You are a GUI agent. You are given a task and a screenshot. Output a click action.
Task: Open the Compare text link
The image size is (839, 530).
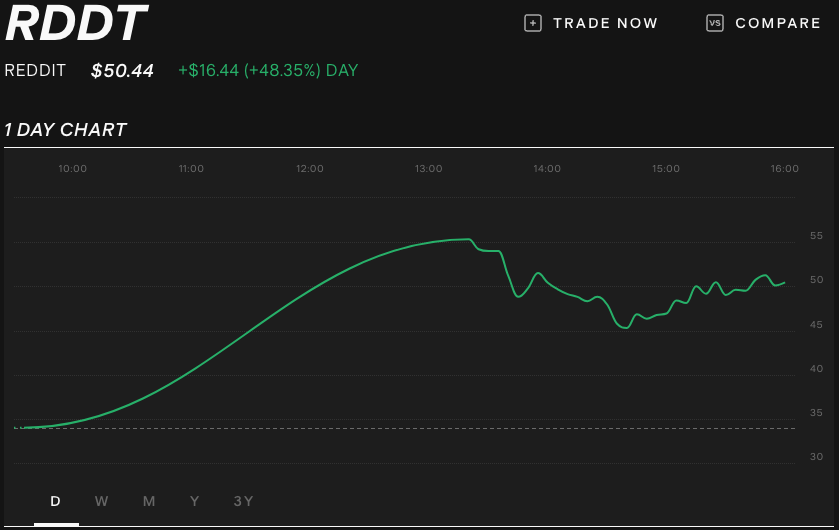coord(777,23)
